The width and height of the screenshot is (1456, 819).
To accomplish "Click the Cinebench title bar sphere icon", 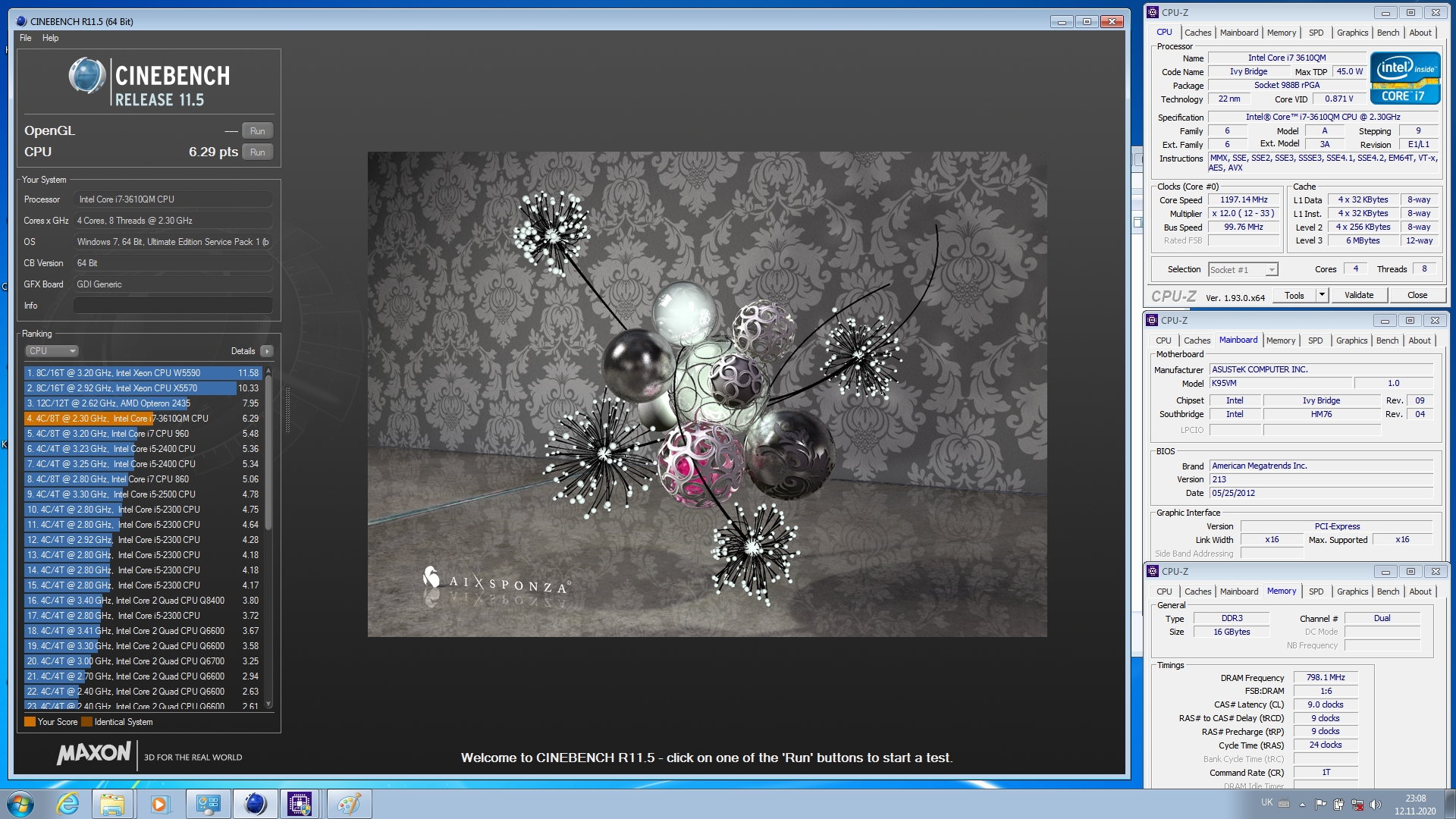I will [21, 21].
